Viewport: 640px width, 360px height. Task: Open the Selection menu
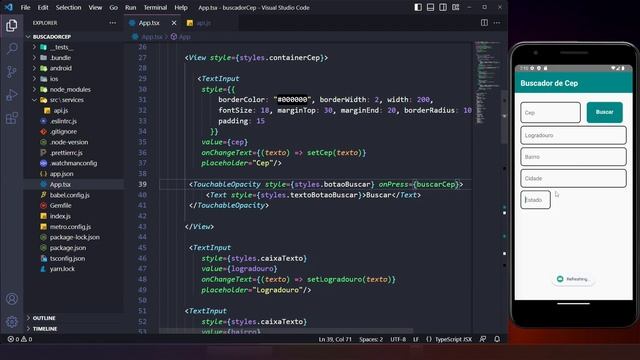click(68, 7)
